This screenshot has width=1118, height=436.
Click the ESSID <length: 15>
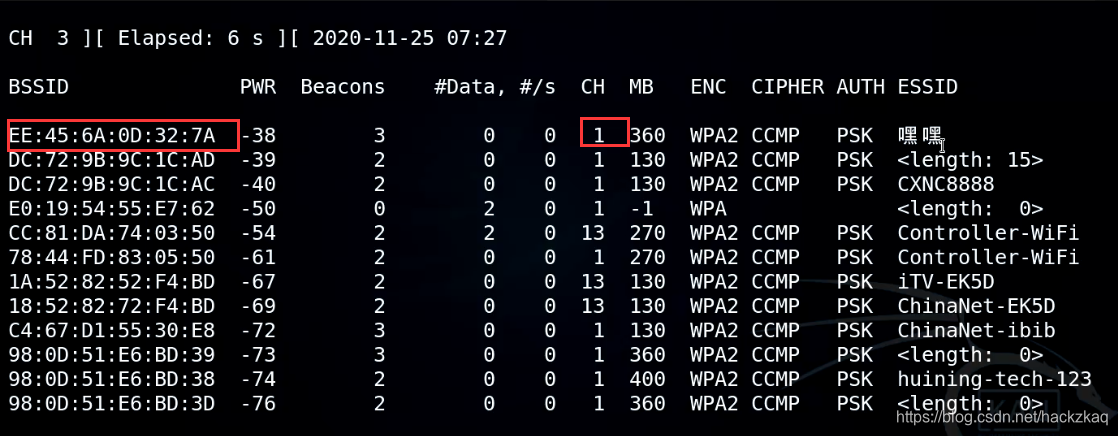[x=970, y=160]
